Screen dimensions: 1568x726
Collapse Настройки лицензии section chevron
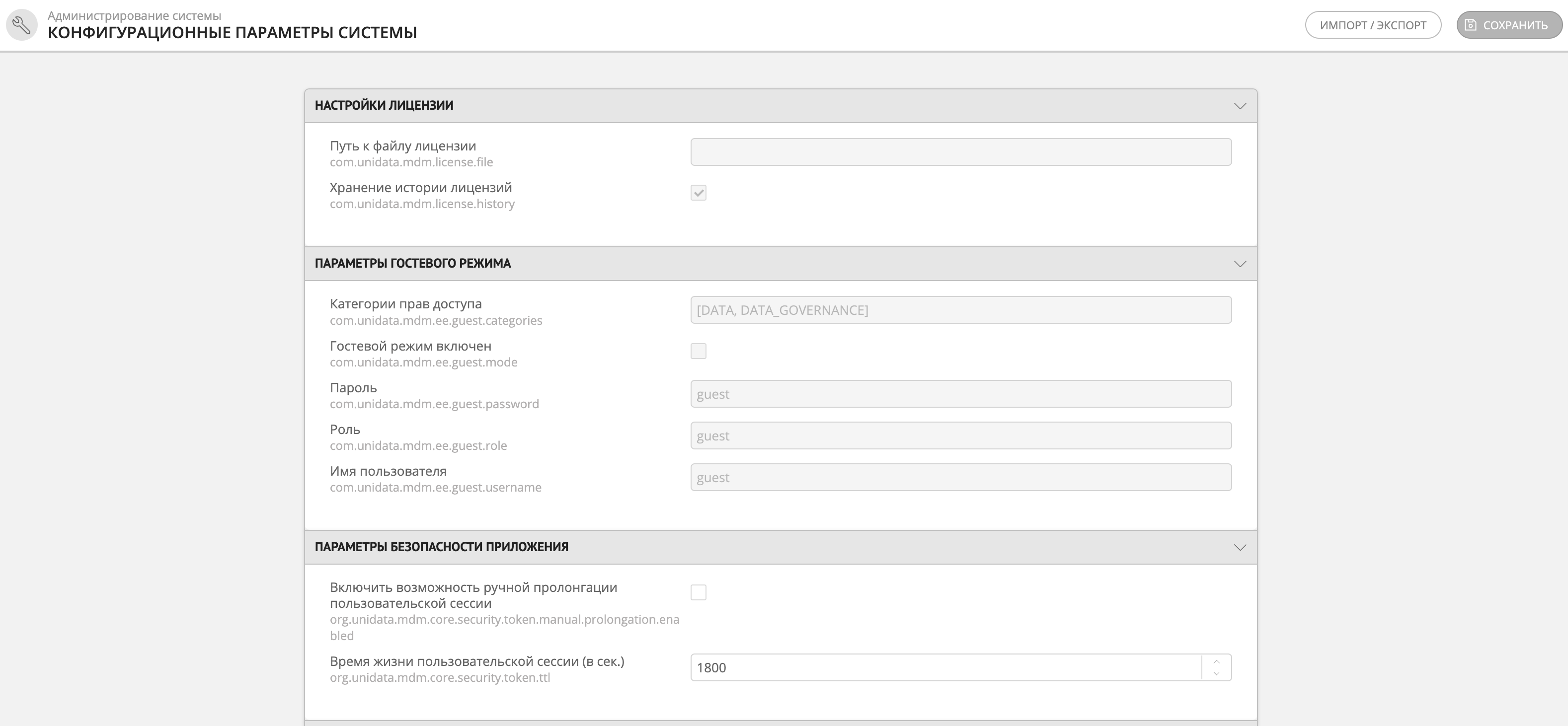1240,106
